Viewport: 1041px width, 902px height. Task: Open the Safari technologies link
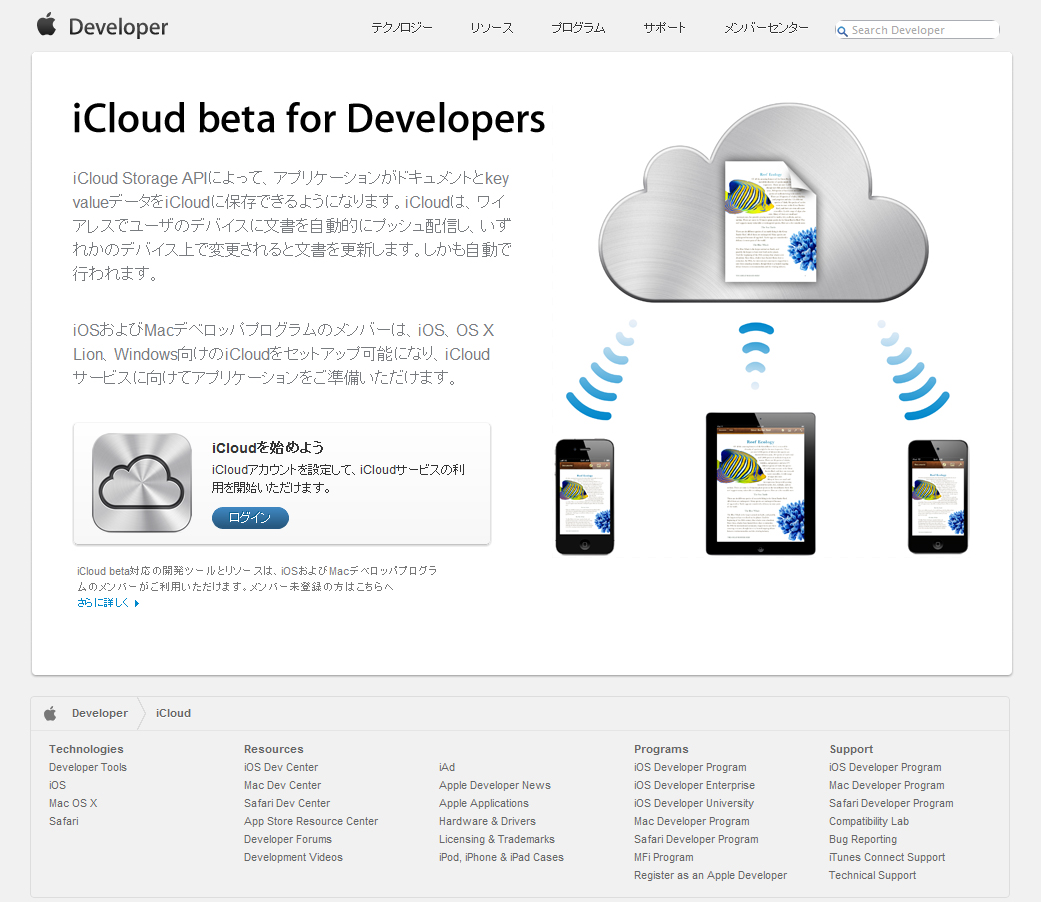(x=64, y=821)
